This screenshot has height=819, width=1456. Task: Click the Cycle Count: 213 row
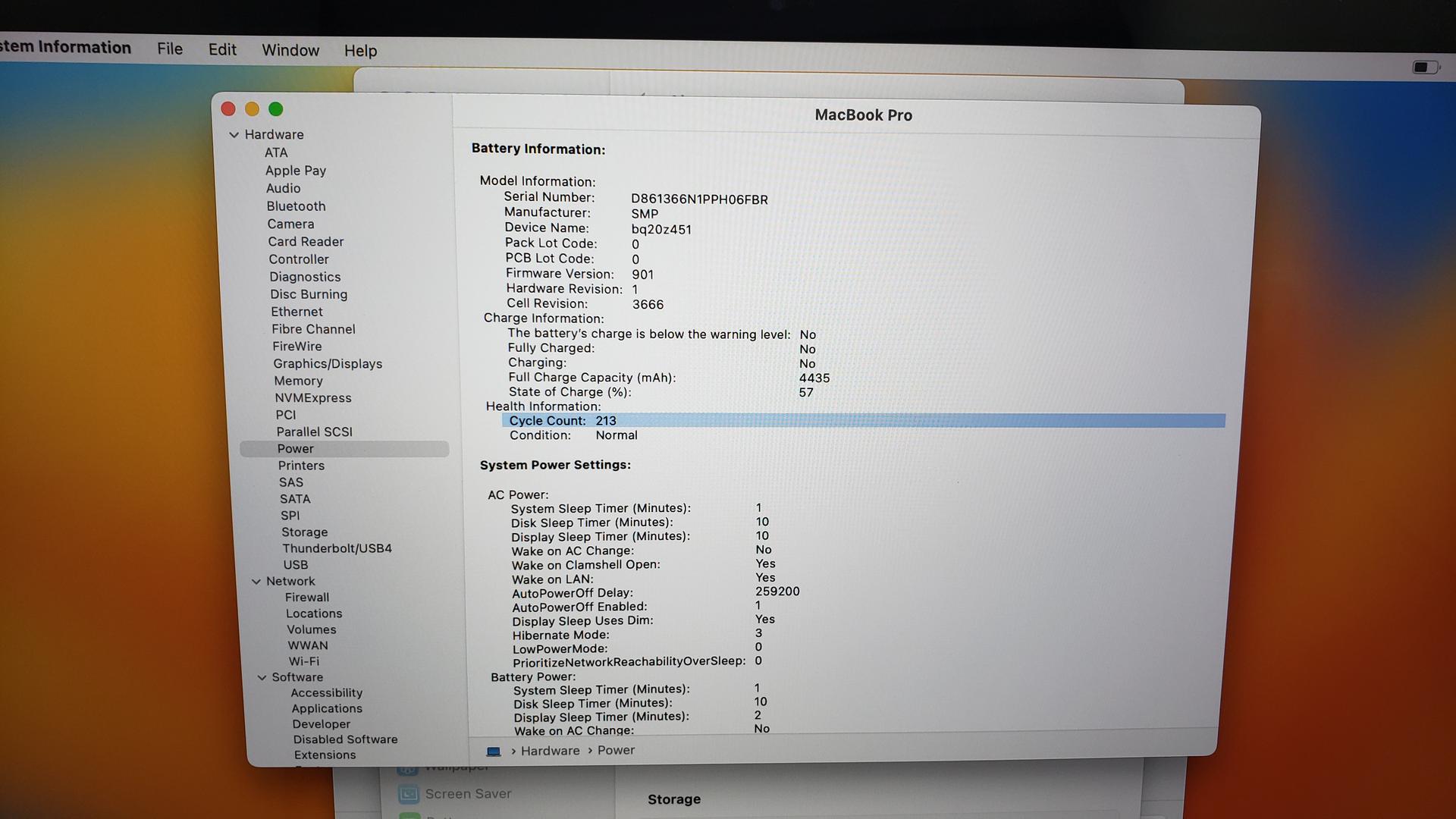(863, 421)
